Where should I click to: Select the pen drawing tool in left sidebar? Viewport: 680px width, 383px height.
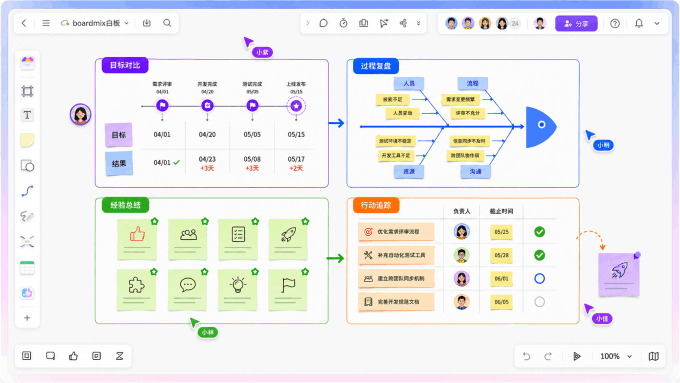point(27,216)
